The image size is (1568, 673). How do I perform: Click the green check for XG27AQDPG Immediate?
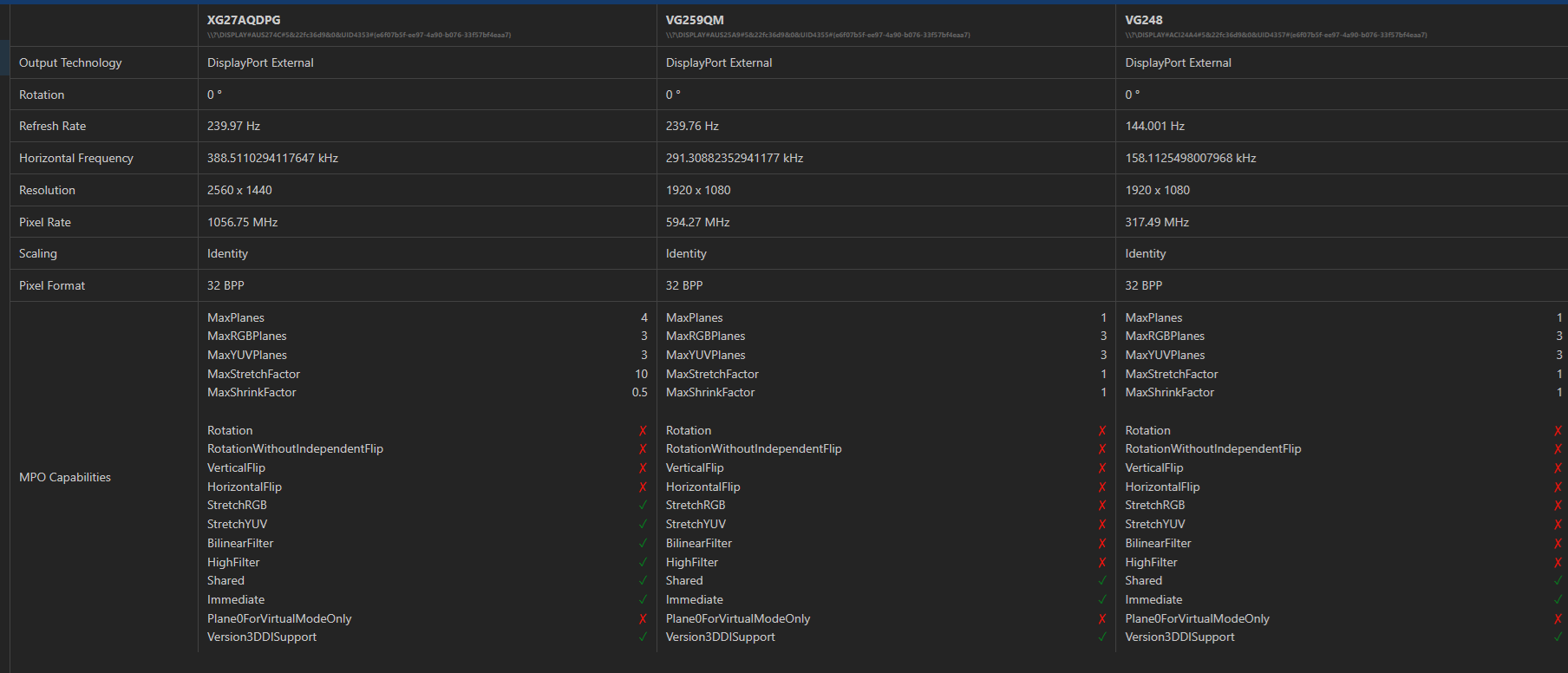click(643, 600)
